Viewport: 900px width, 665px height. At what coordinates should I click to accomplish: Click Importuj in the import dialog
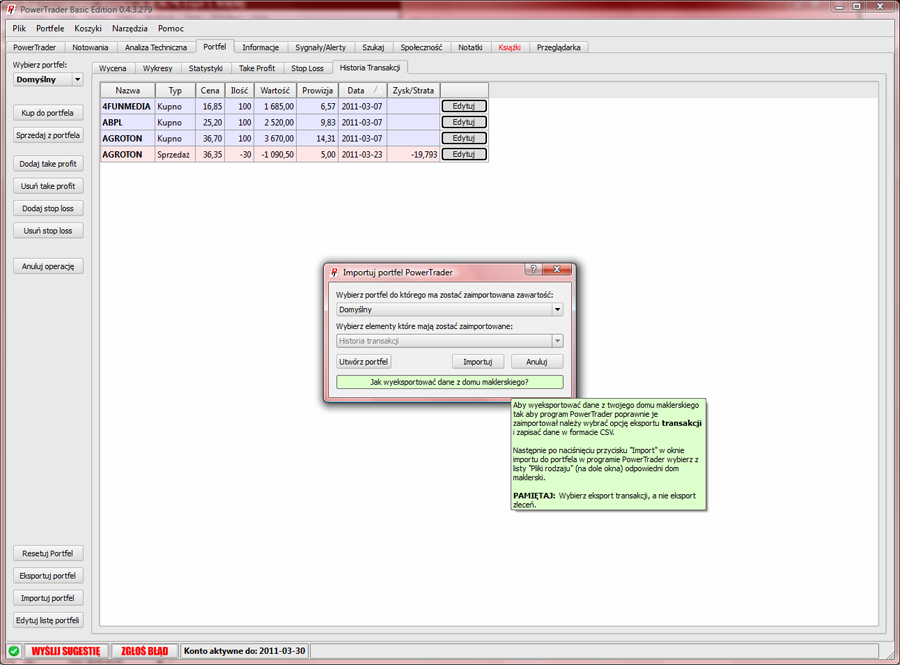(x=478, y=362)
